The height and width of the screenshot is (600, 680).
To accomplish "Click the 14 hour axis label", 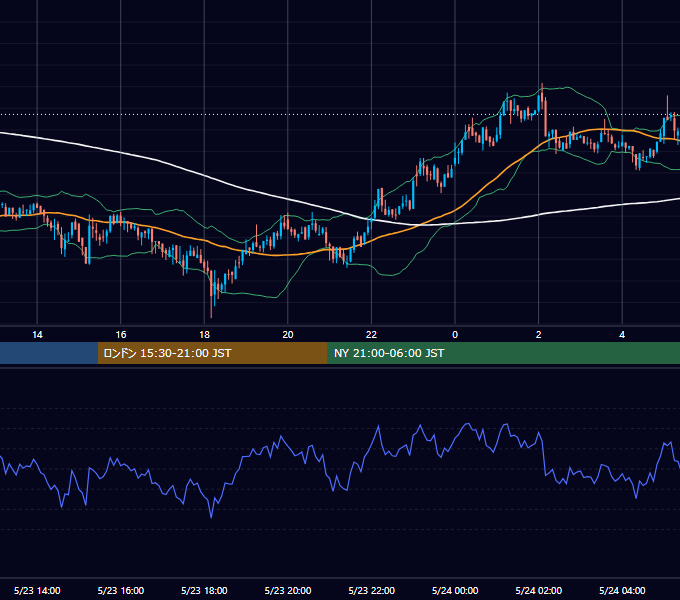I will tap(37, 335).
